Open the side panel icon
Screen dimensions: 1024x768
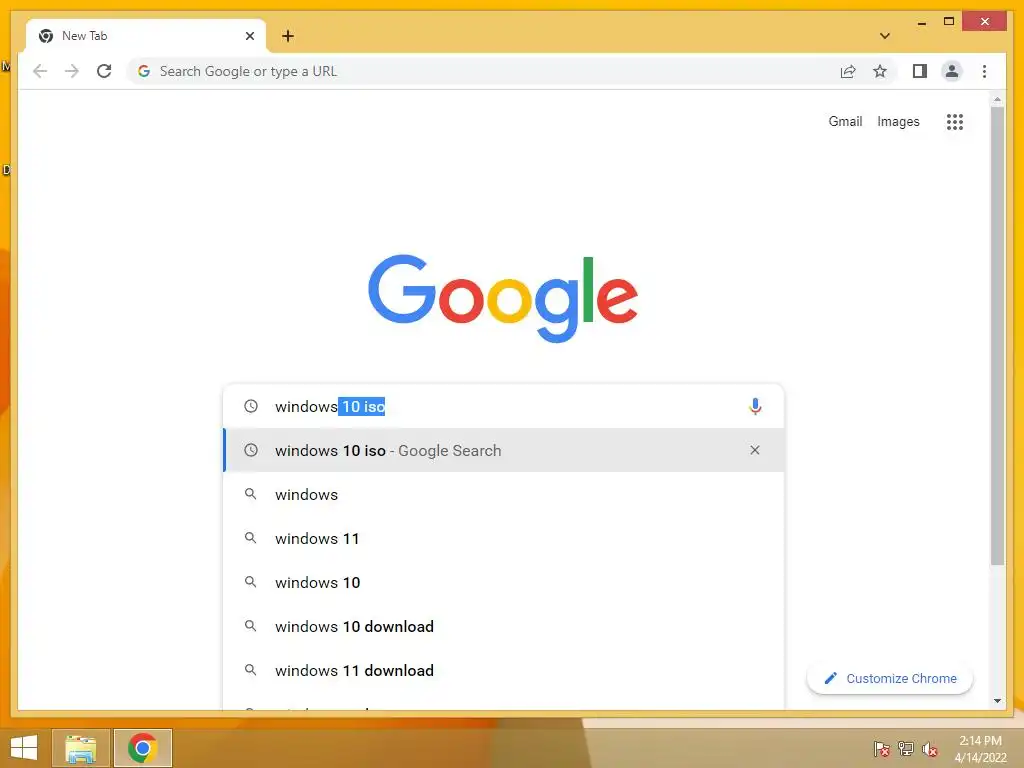(x=920, y=71)
